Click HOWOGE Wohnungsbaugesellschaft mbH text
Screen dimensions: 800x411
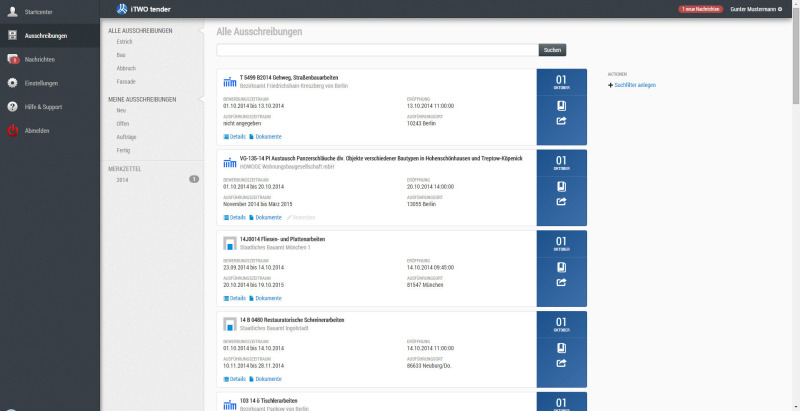click(287, 167)
